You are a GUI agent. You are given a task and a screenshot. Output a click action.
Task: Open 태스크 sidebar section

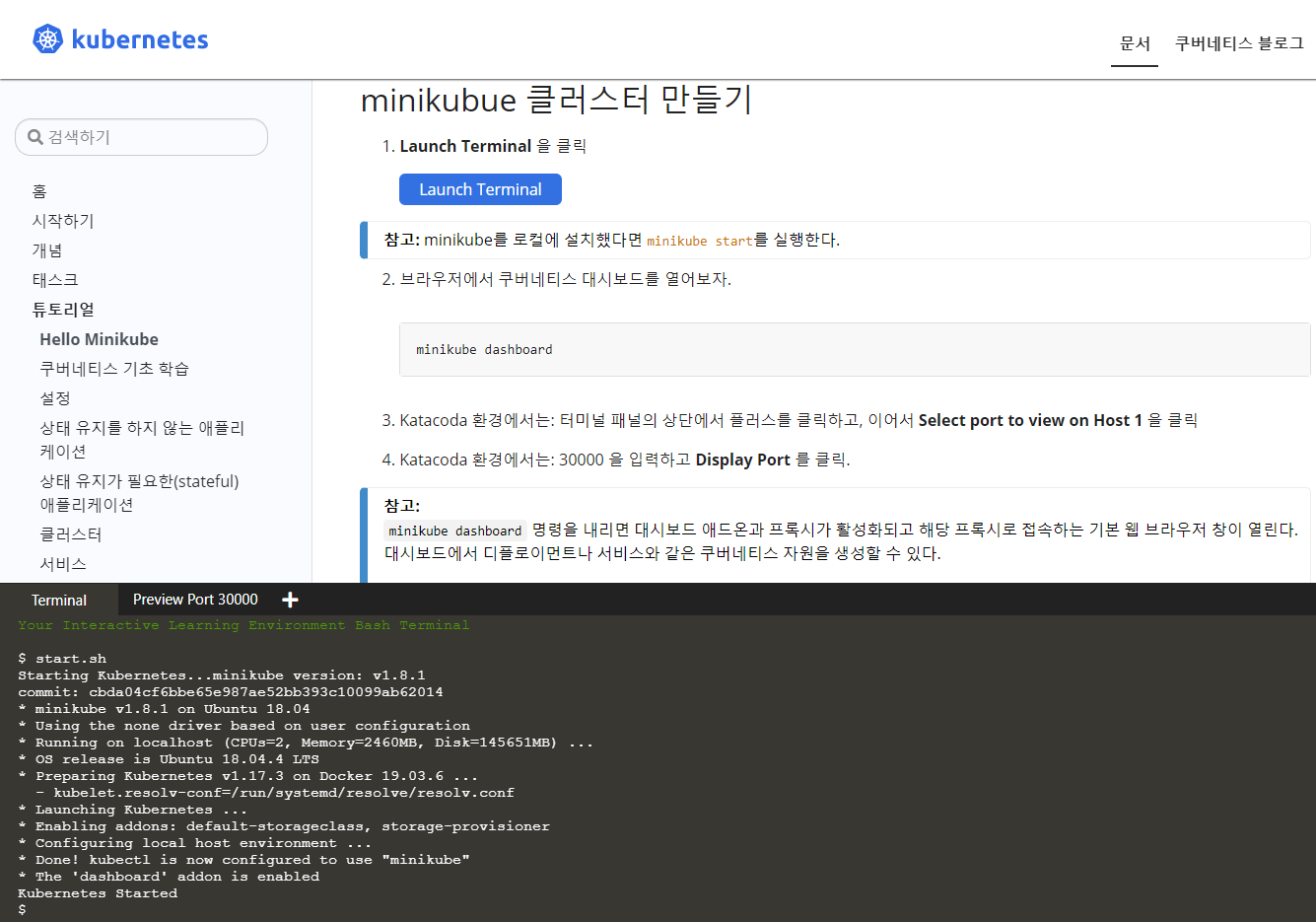point(55,280)
